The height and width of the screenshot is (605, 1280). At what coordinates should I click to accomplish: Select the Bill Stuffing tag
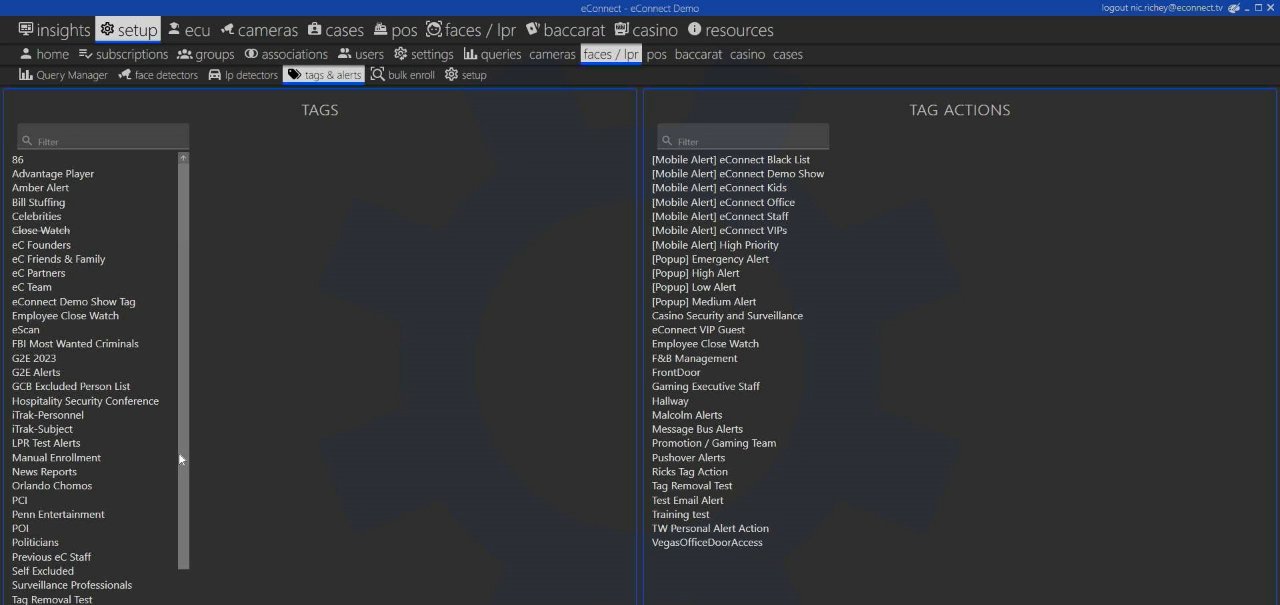coord(39,202)
